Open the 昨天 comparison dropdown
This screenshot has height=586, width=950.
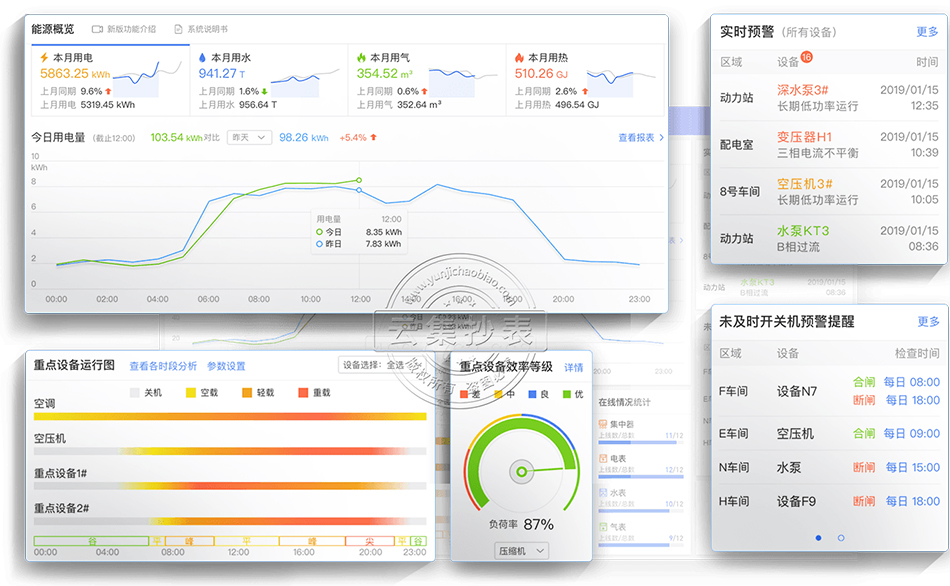tap(249, 138)
